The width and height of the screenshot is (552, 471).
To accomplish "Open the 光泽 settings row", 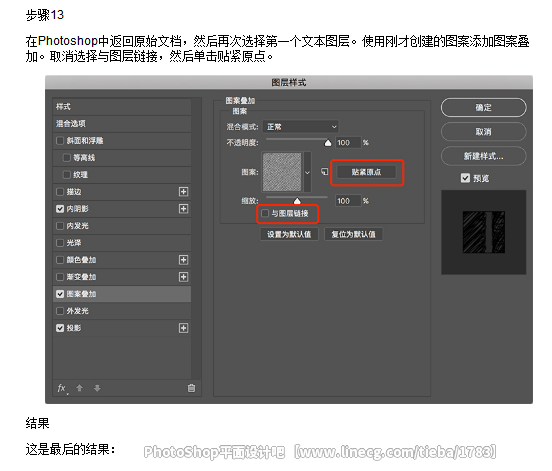I will pos(122,243).
